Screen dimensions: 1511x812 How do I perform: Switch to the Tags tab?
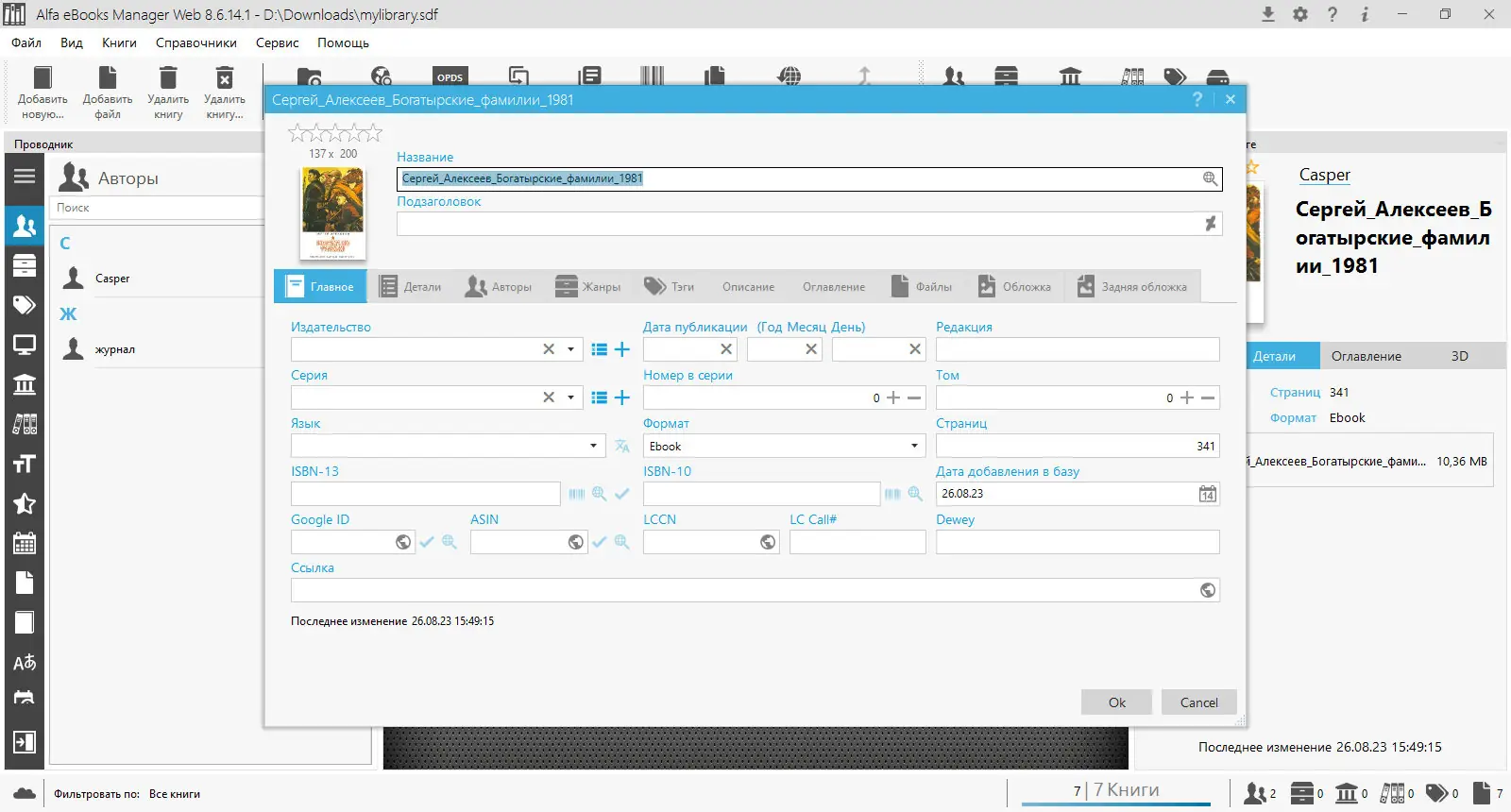tap(669, 286)
